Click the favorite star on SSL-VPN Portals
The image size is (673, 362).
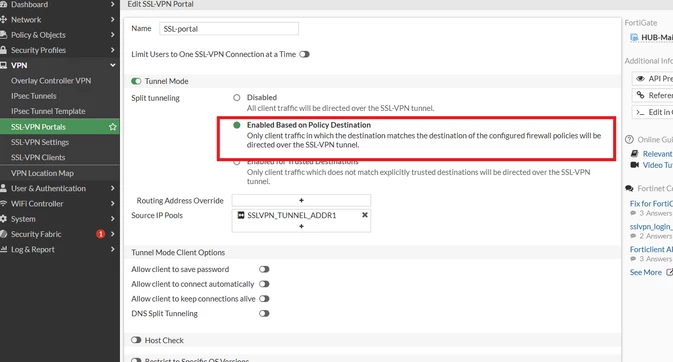pos(112,127)
